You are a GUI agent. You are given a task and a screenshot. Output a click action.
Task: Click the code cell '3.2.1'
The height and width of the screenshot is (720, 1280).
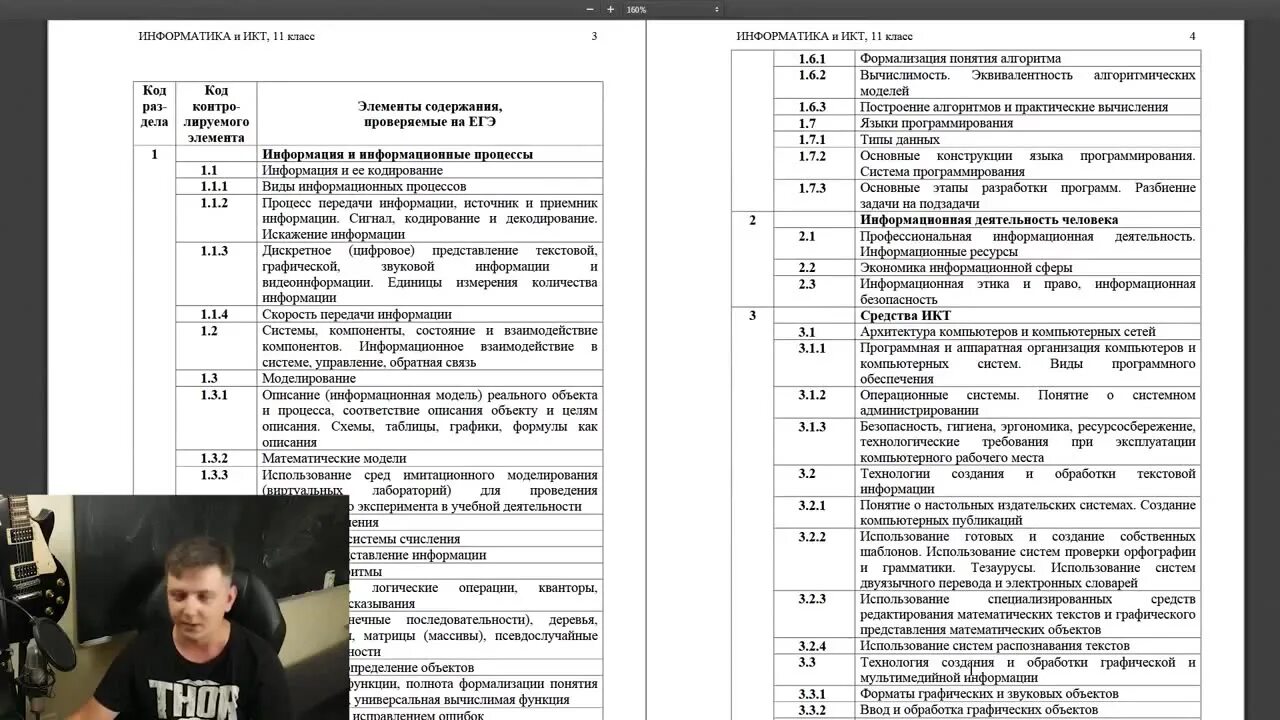coord(813,505)
